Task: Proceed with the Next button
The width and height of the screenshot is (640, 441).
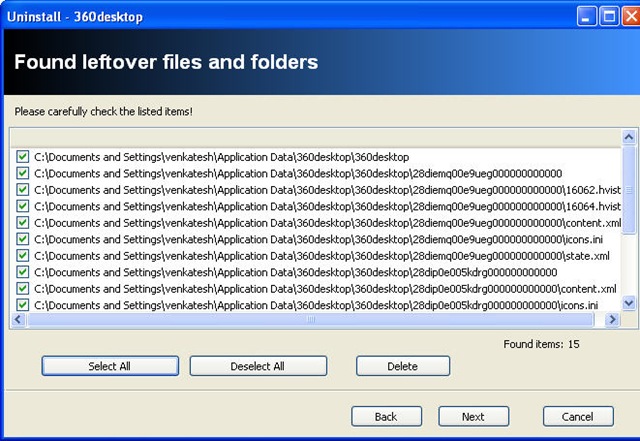Action: (473, 416)
